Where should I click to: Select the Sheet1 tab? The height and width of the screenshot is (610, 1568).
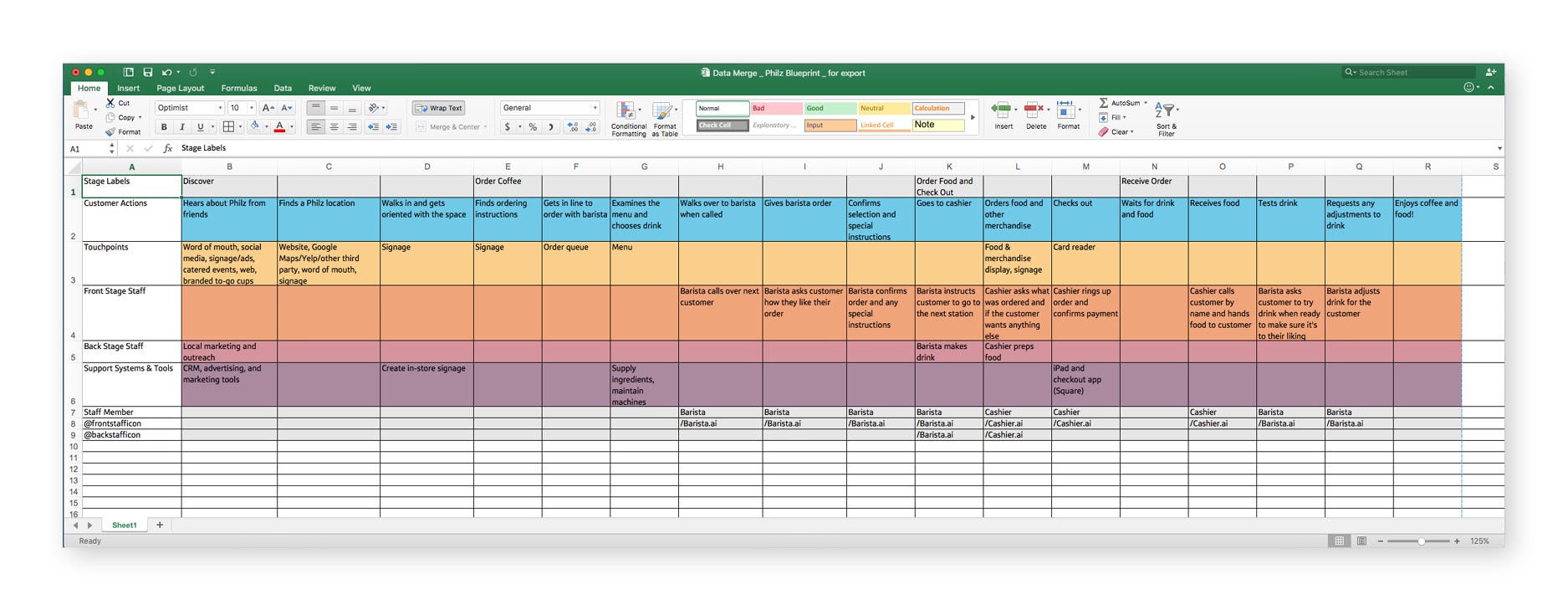click(x=125, y=525)
